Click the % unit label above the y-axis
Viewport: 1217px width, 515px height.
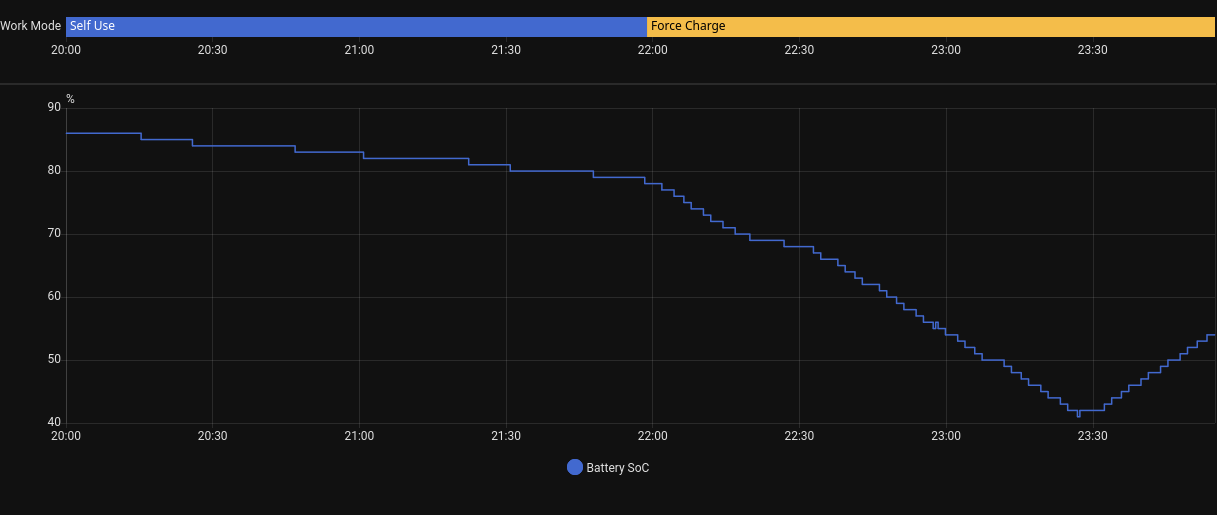coord(70,99)
